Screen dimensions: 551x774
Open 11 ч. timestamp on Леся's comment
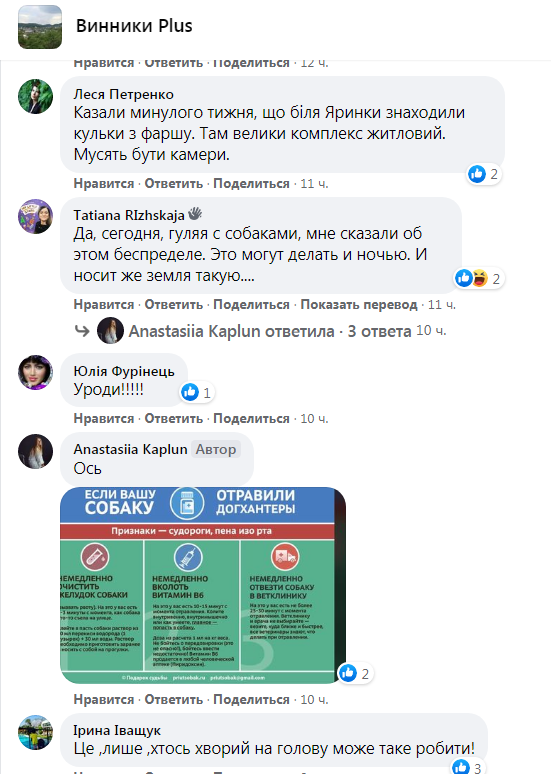(315, 184)
